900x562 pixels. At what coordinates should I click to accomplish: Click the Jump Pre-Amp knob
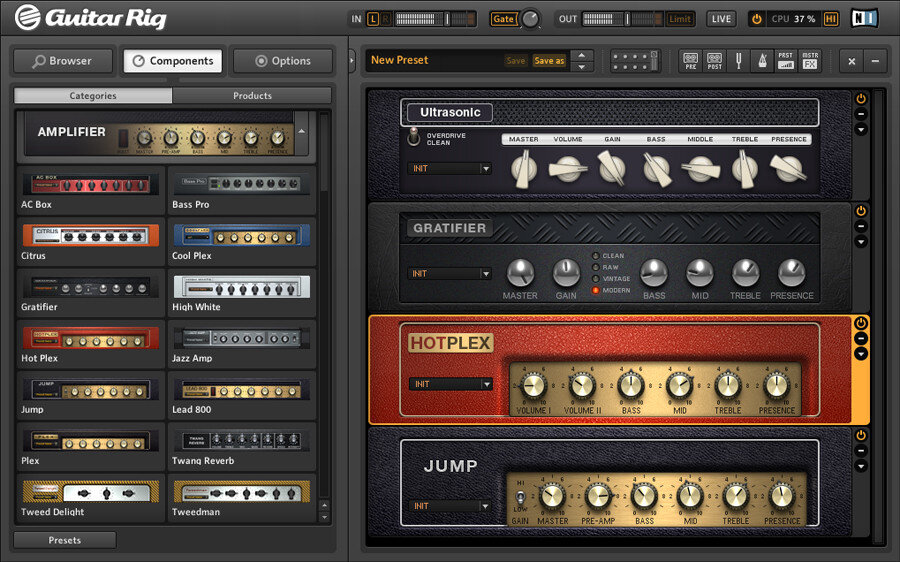point(598,496)
